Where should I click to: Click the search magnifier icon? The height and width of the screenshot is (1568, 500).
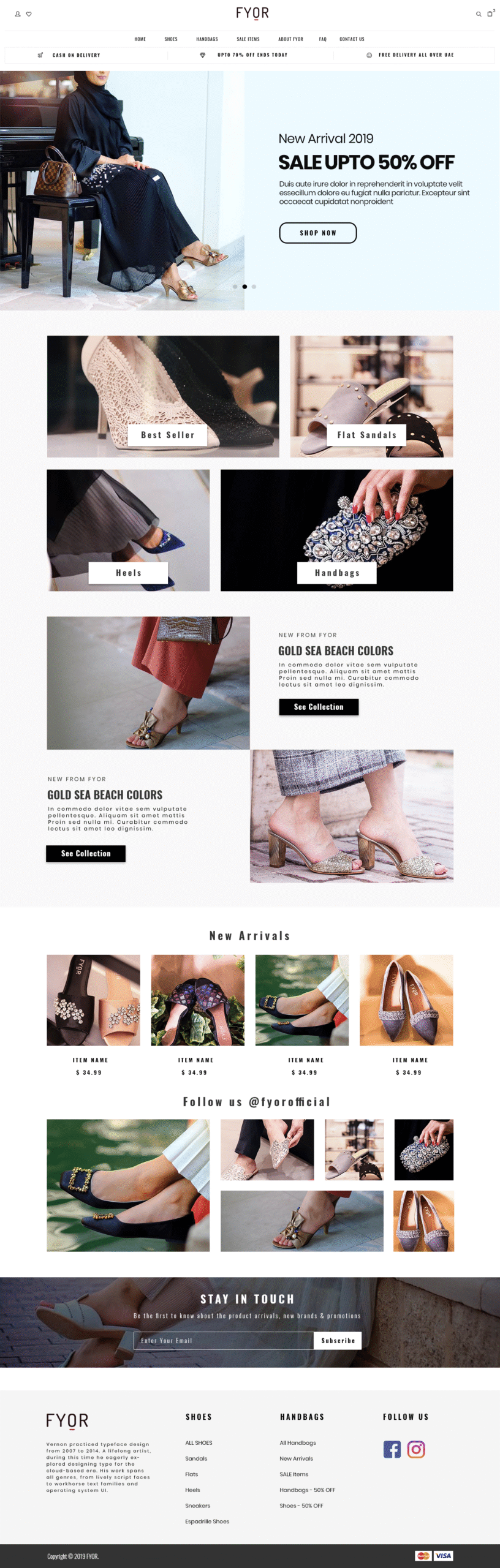pyautogui.click(x=479, y=14)
